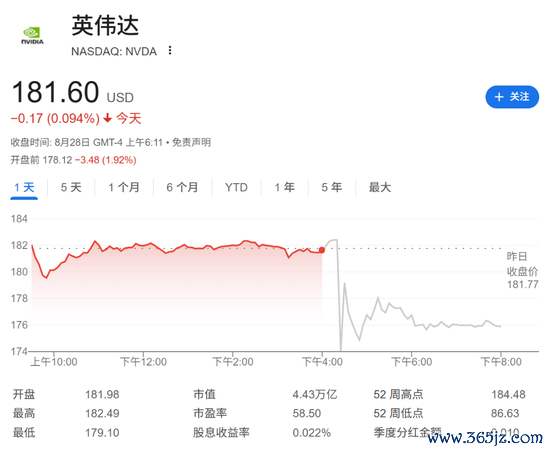Open the 免责声明 disclaimer link
This screenshot has width=550, height=453.
[x=192, y=142]
